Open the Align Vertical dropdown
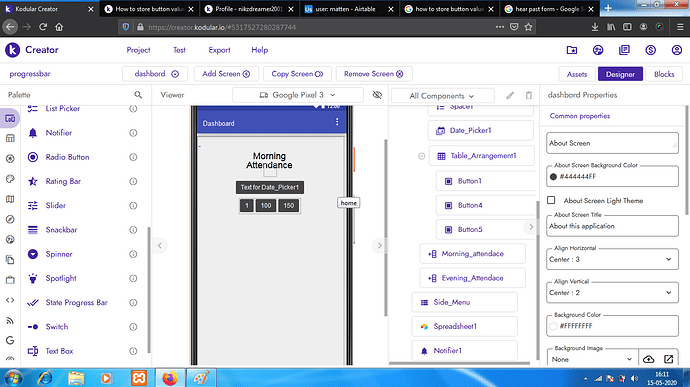690x387 pixels. (x=612, y=293)
